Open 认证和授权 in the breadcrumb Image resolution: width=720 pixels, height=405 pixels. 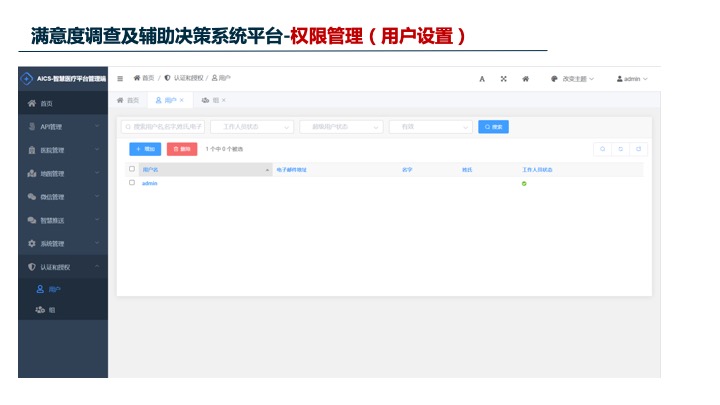pyautogui.click(x=184, y=78)
